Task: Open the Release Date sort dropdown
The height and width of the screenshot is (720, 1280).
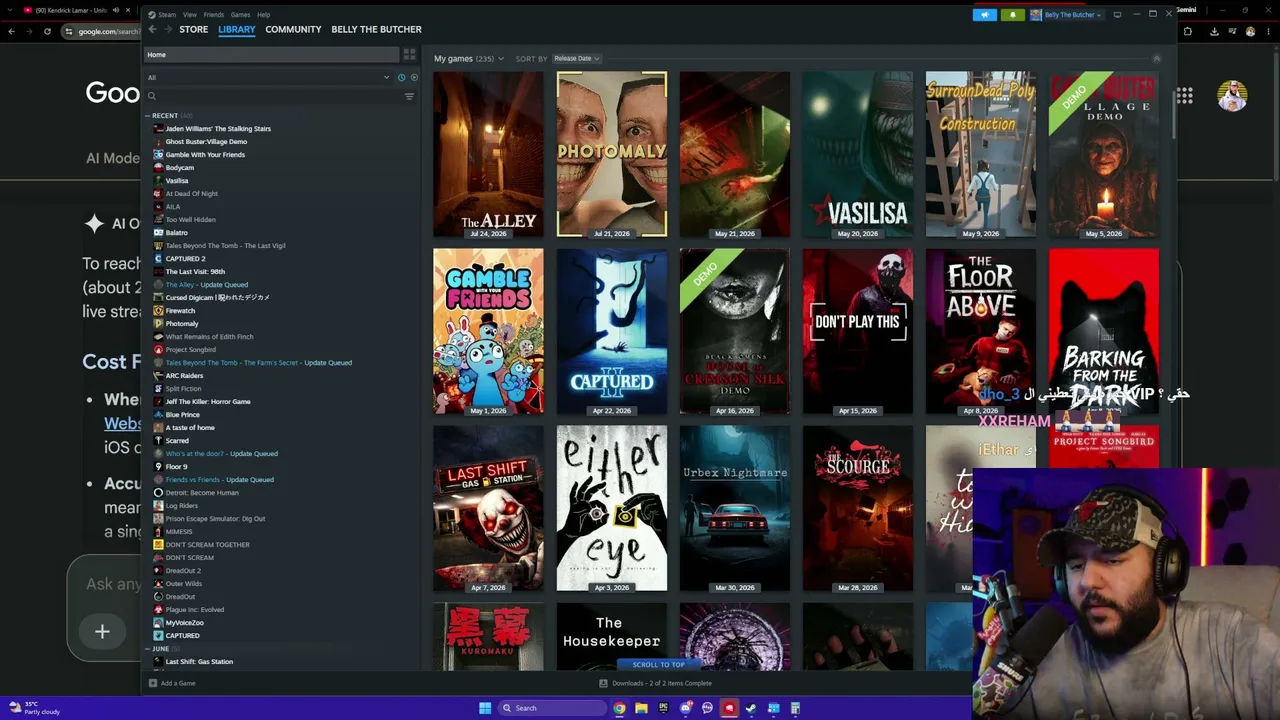Action: pos(576,58)
